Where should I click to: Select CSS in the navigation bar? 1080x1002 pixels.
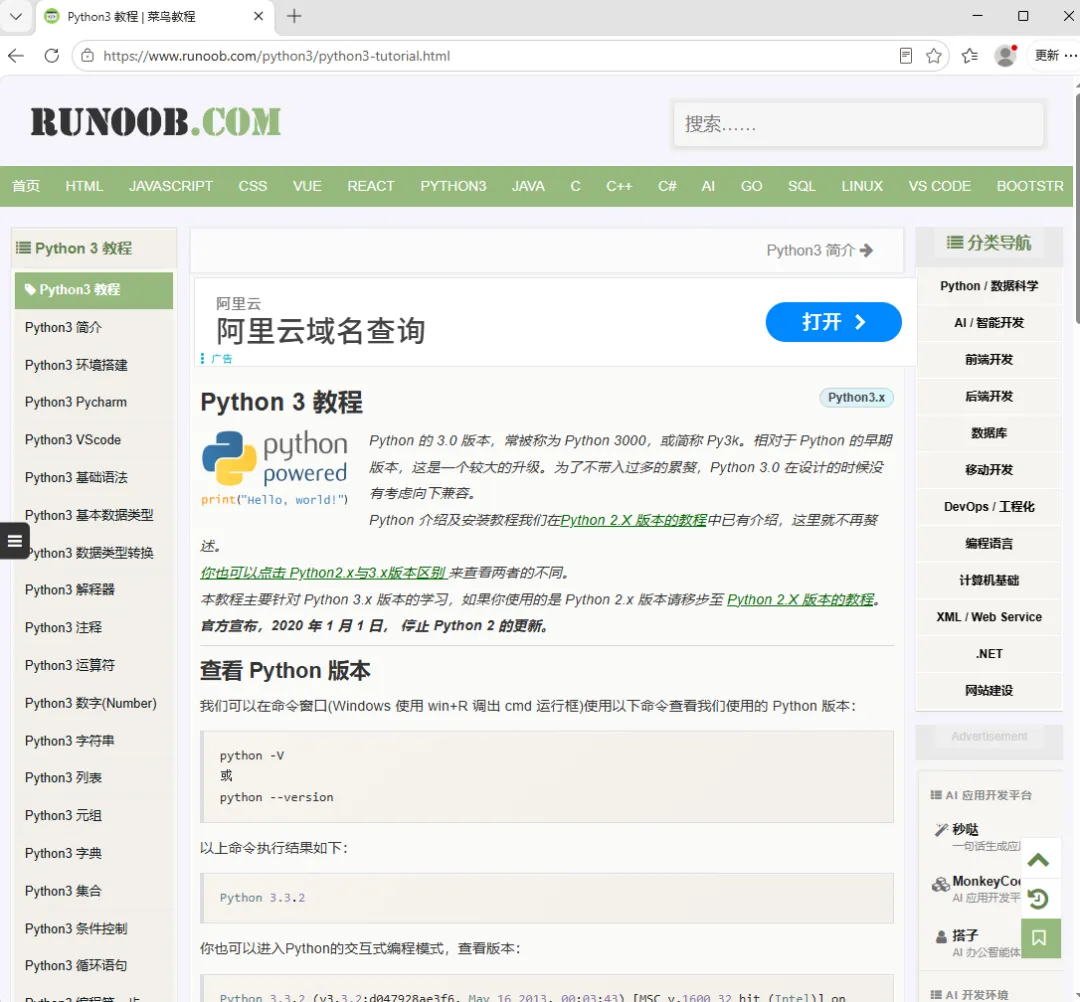pyautogui.click(x=253, y=186)
